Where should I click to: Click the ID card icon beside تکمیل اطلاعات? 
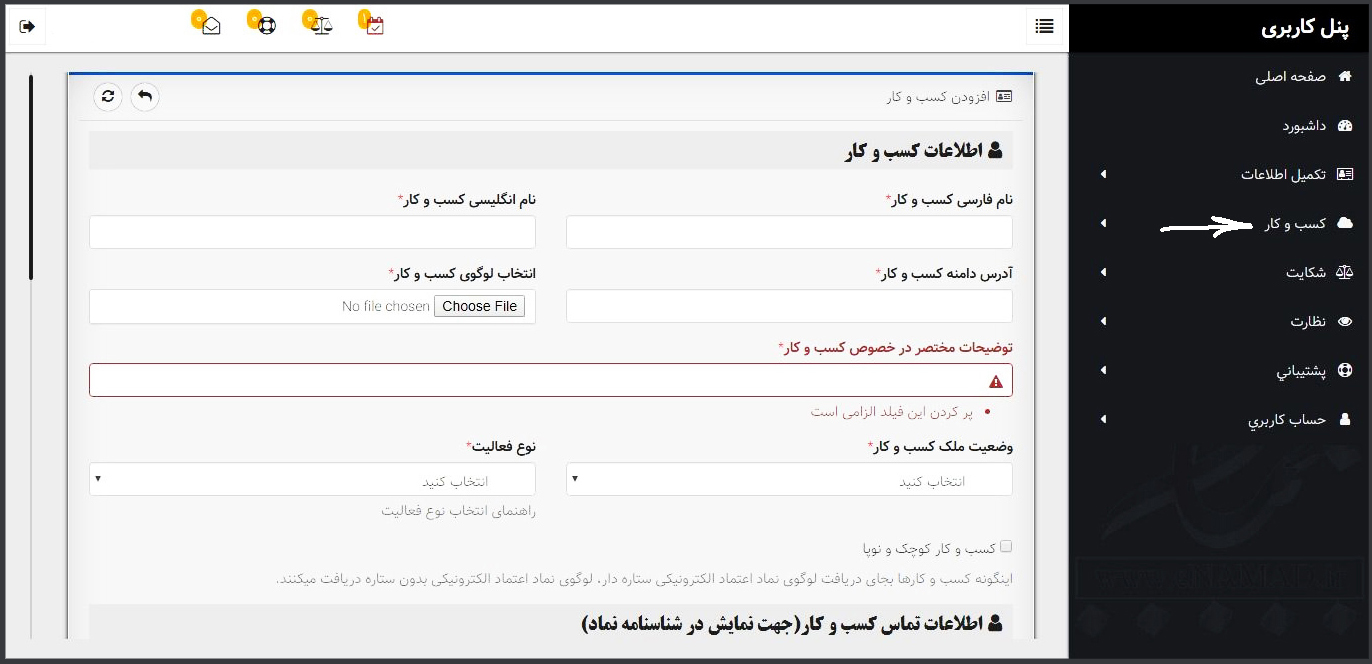(x=1344, y=174)
